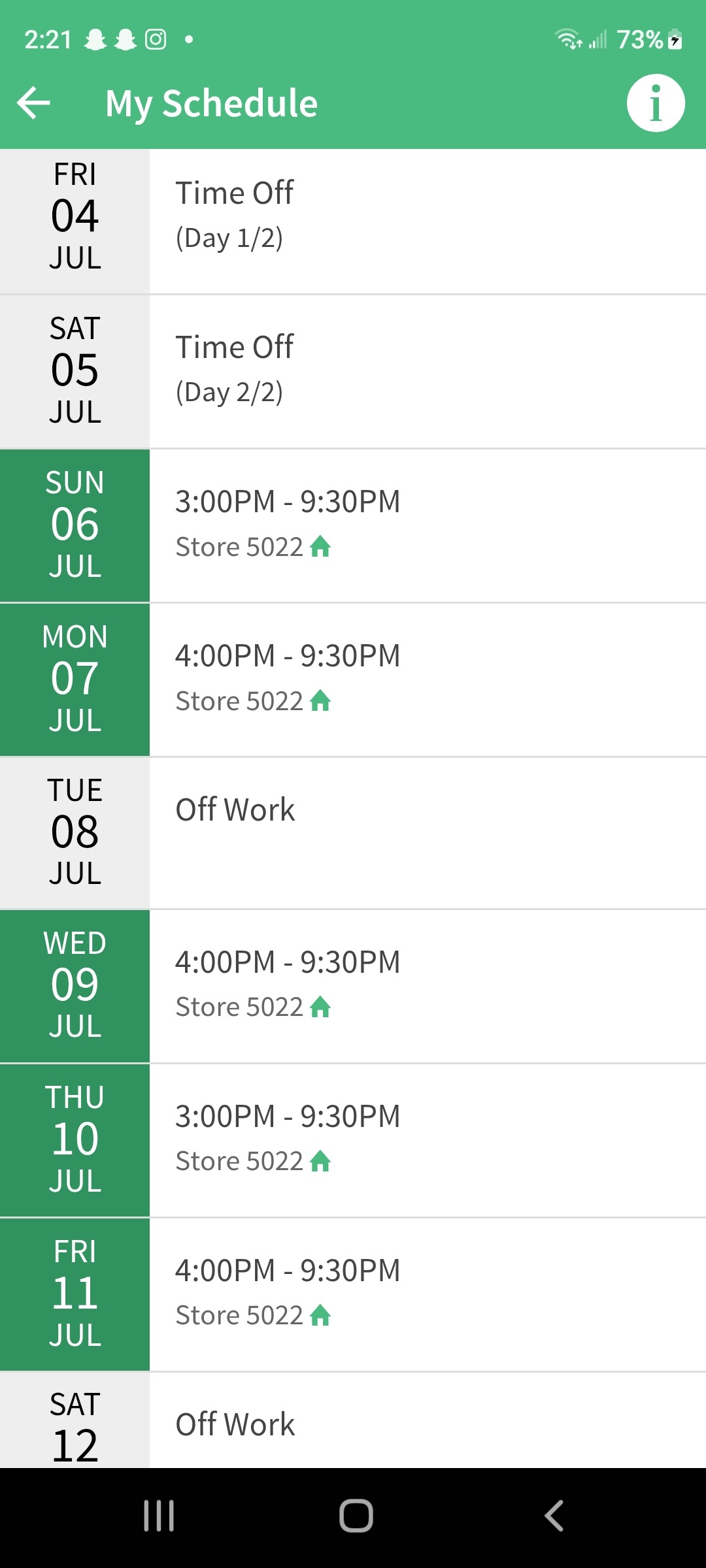Image resolution: width=706 pixels, height=1568 pixels.
Task: Open Tuesday 08 Jul Off Work row
Action: click(x=428, y=831)
